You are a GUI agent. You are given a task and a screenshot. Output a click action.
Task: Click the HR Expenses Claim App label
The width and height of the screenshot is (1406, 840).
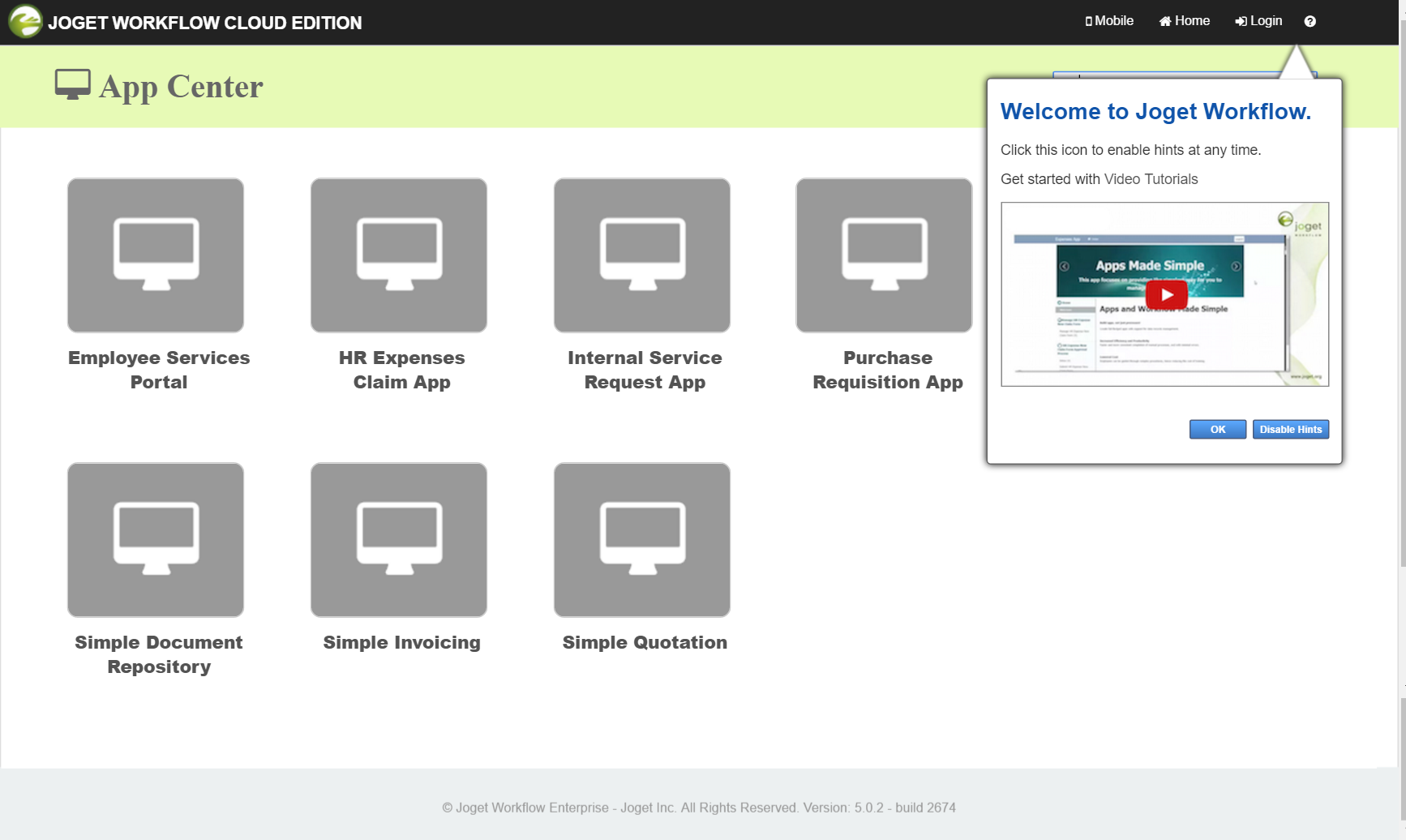pyautogui.click(x=401, y=370)
